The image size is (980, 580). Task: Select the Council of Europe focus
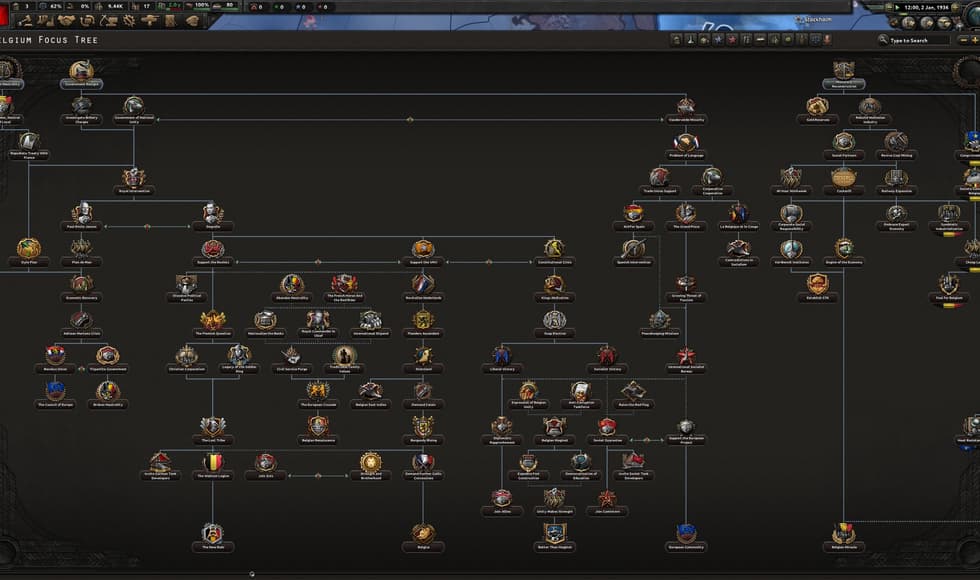[55, 395]
